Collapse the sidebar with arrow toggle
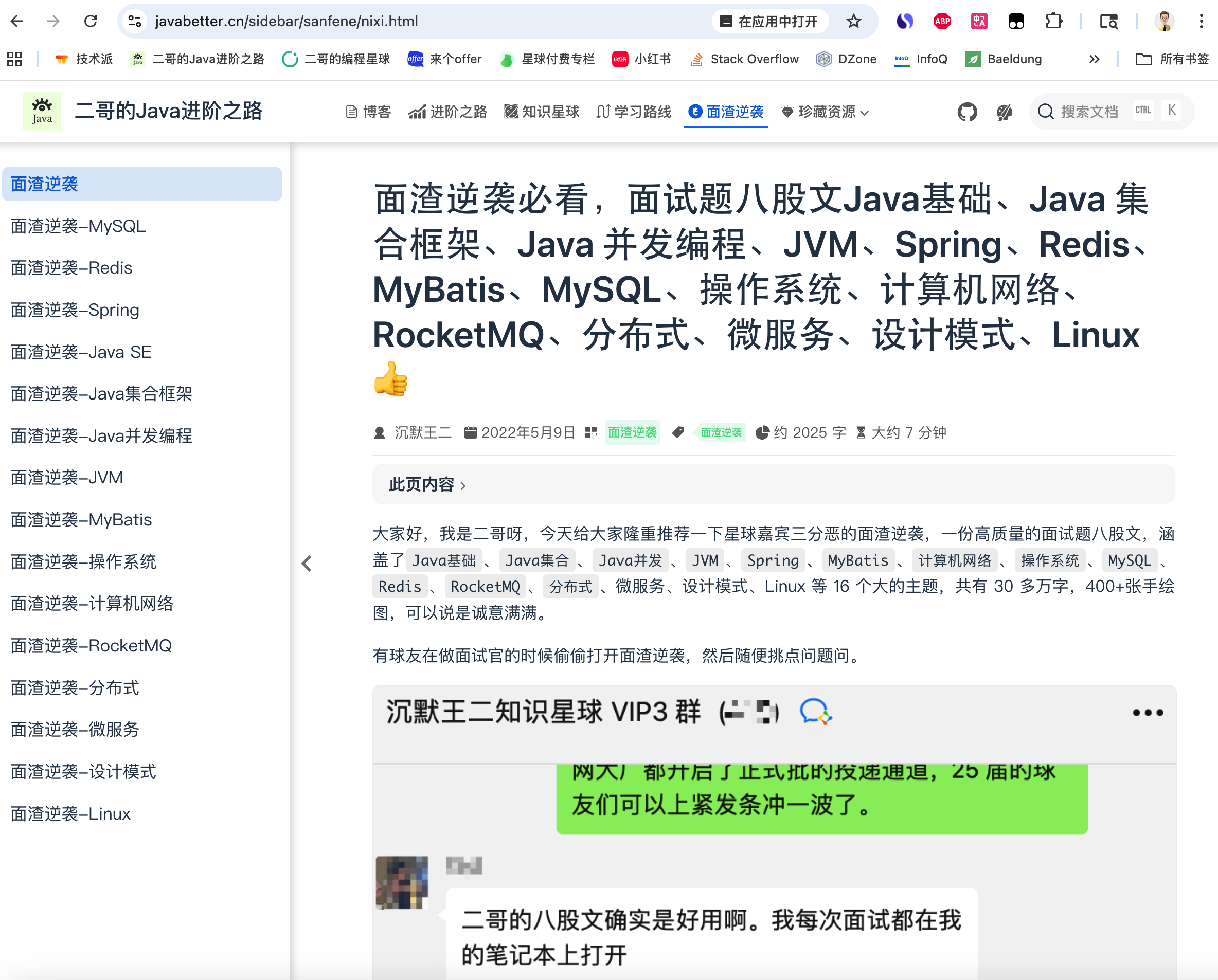The image size is (1218, 980). click(307, 563)
